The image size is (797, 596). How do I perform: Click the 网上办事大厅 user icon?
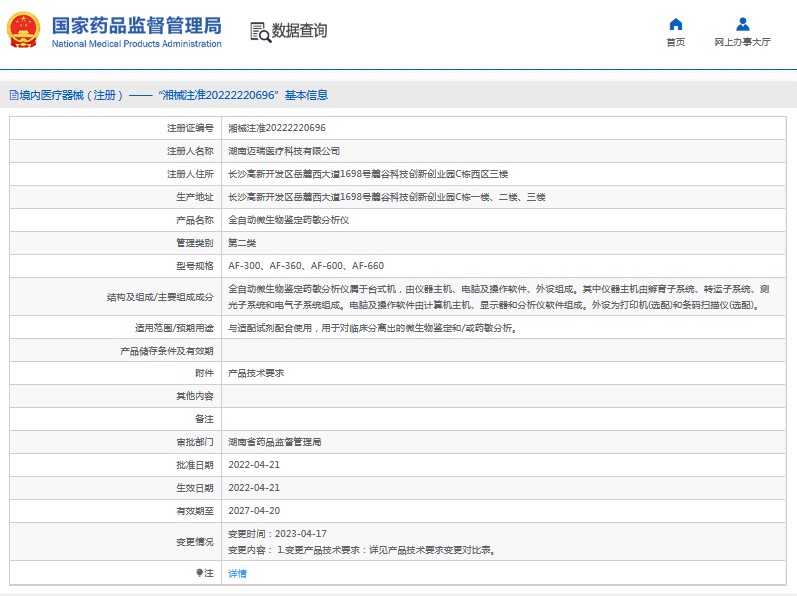point(742,24)
